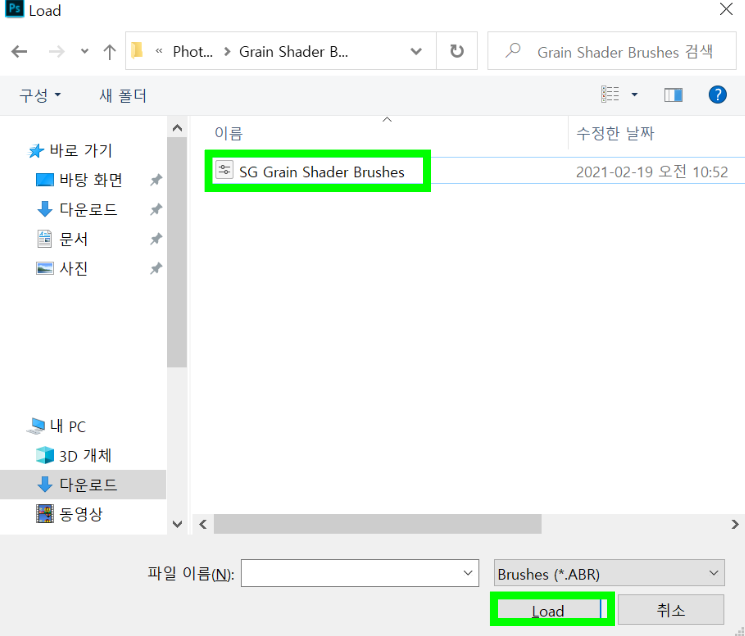Click the Load button

(551, 610)
